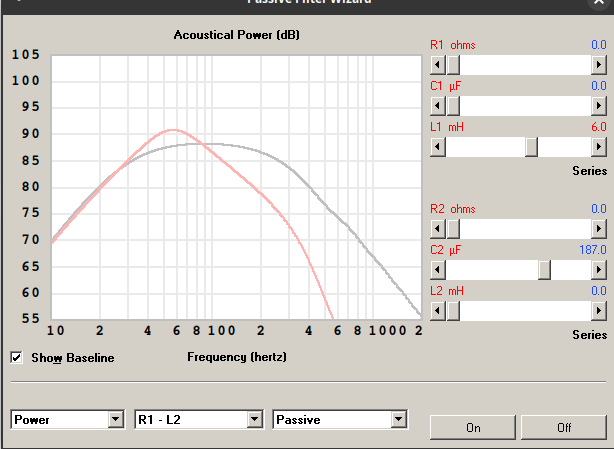
Task: Click the R1 ohms value 0.0
Action: pyautogui.click(x=599, y=45)
